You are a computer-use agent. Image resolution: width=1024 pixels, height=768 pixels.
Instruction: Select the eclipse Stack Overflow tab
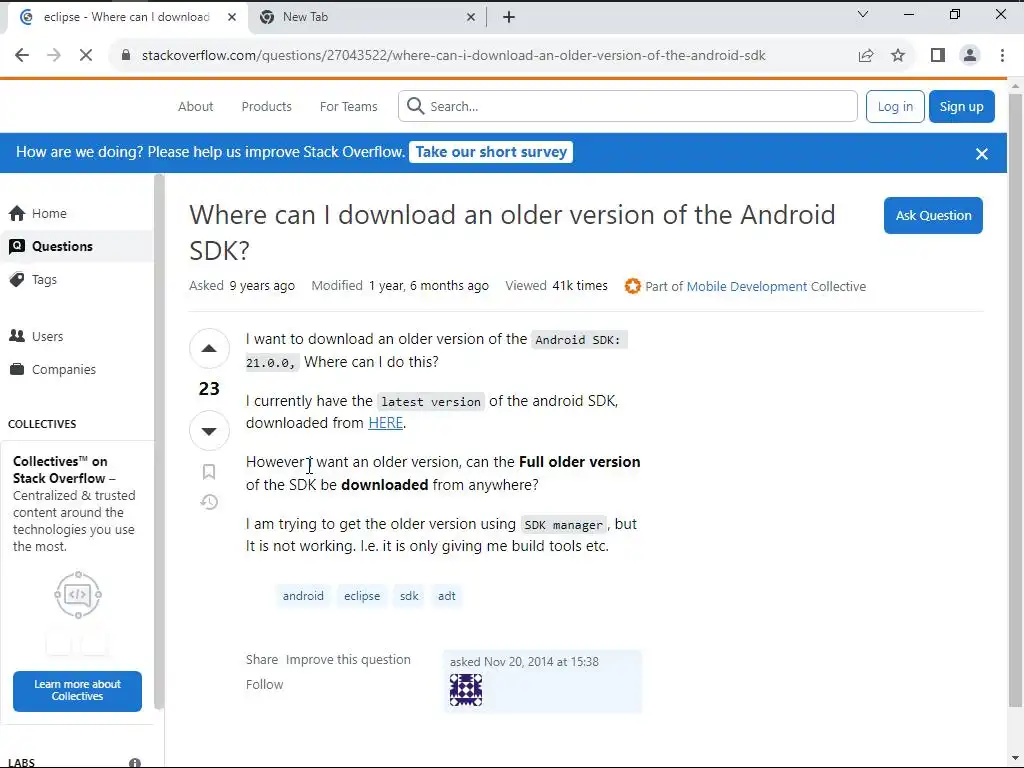point(127,18)
